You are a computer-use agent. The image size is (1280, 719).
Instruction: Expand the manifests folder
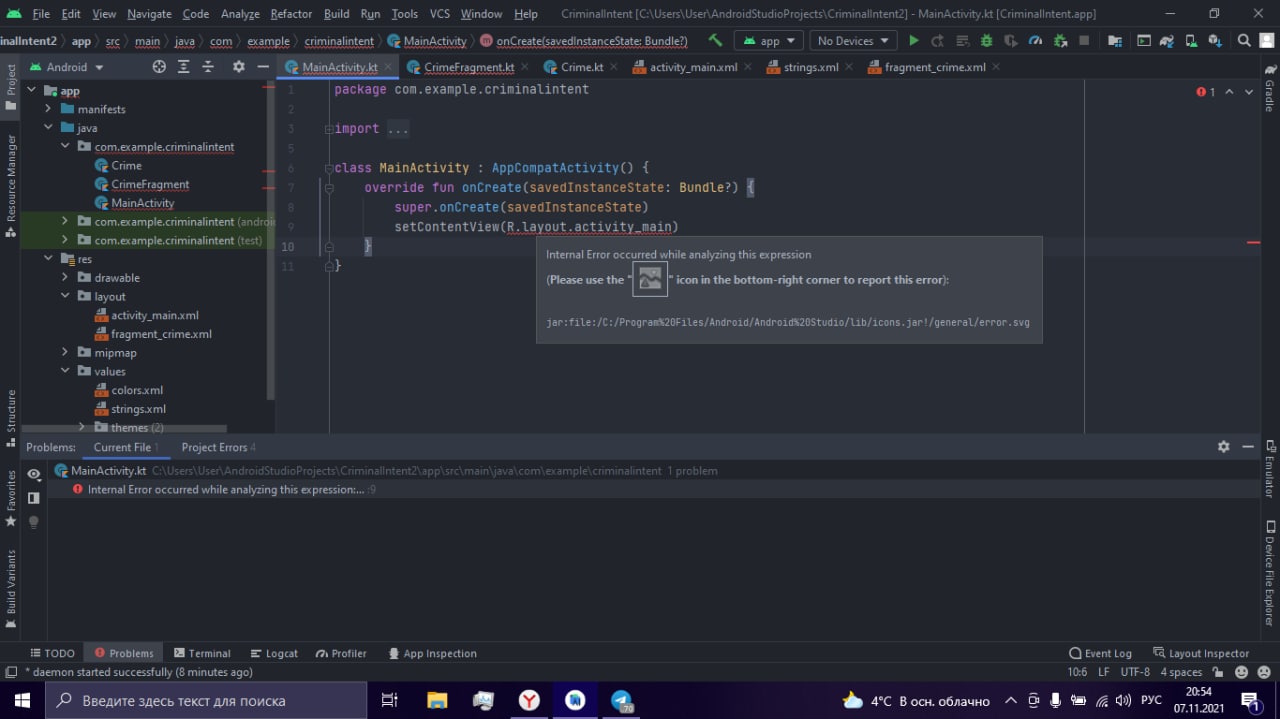pyautogui.click(x=48, y=109)
